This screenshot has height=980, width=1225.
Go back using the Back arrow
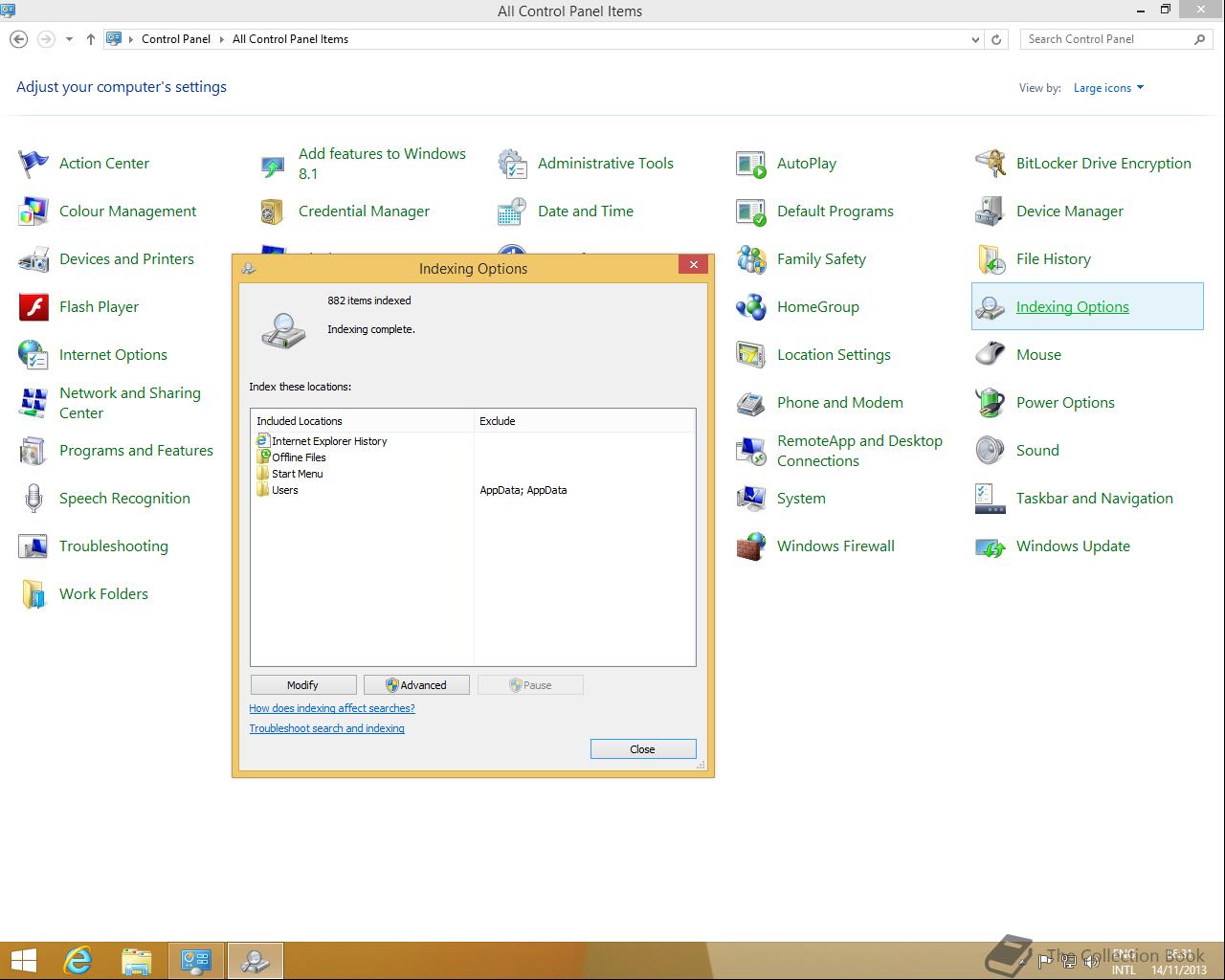(x=18, y=39)
